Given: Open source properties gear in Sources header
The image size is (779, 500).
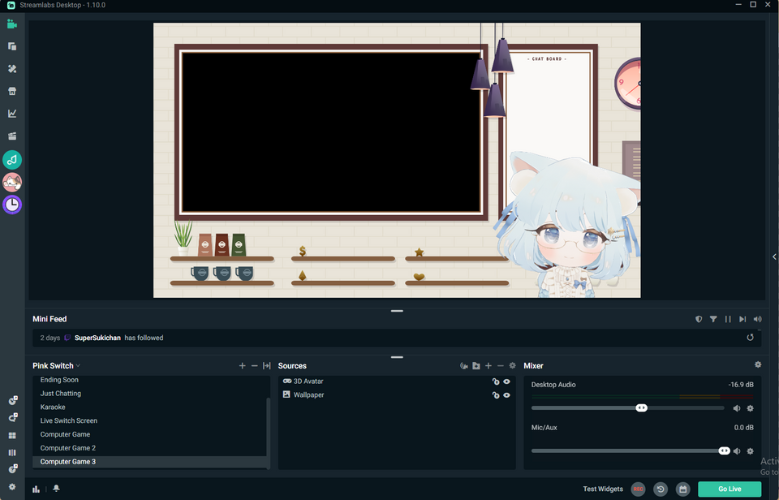Looking at the screenshot, I should tap(512, 366).
